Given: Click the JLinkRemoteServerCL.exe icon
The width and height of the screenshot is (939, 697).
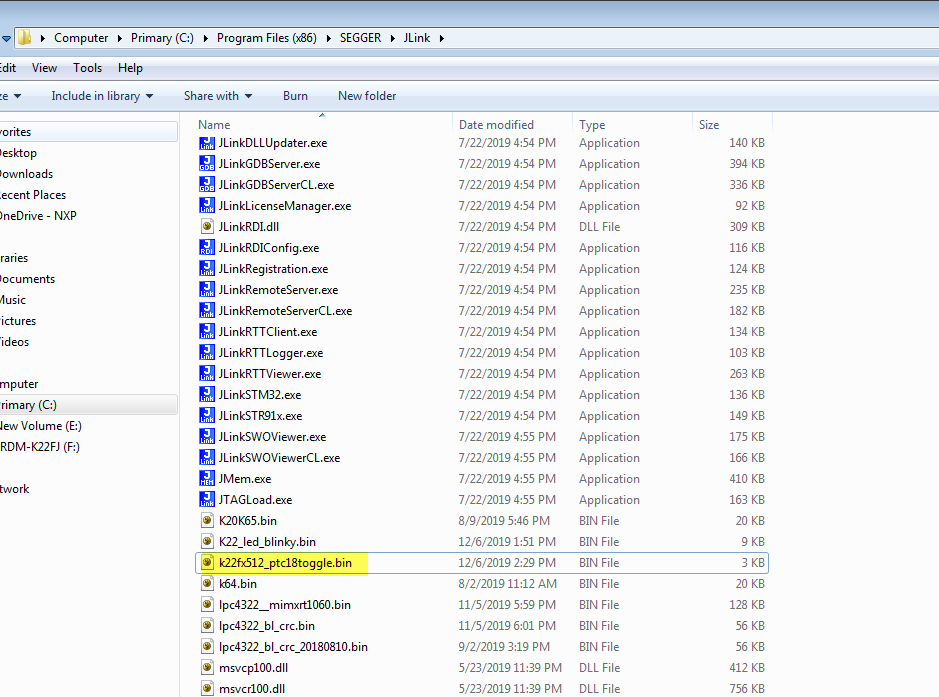Looking at the screenshot, I should pyautogui.click(x=207, y=311).
